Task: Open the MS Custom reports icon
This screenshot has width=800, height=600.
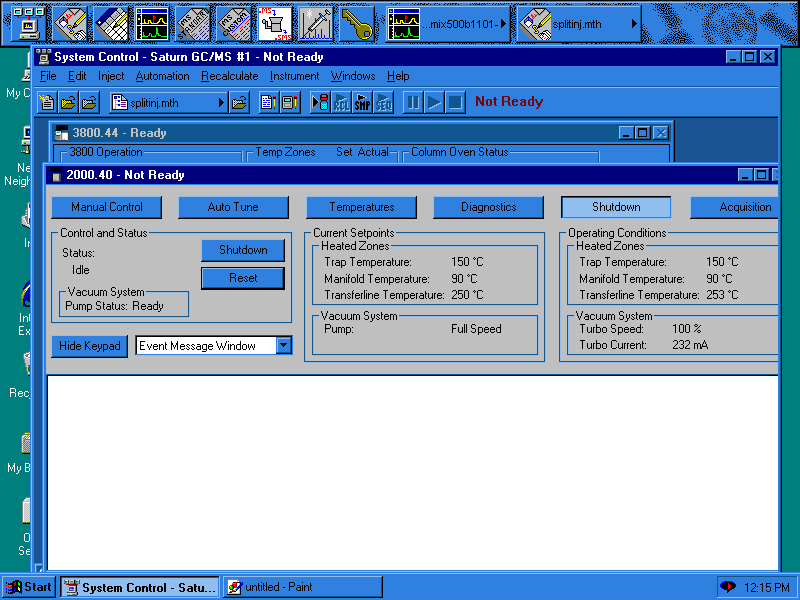Action: (x=234, y=23)
